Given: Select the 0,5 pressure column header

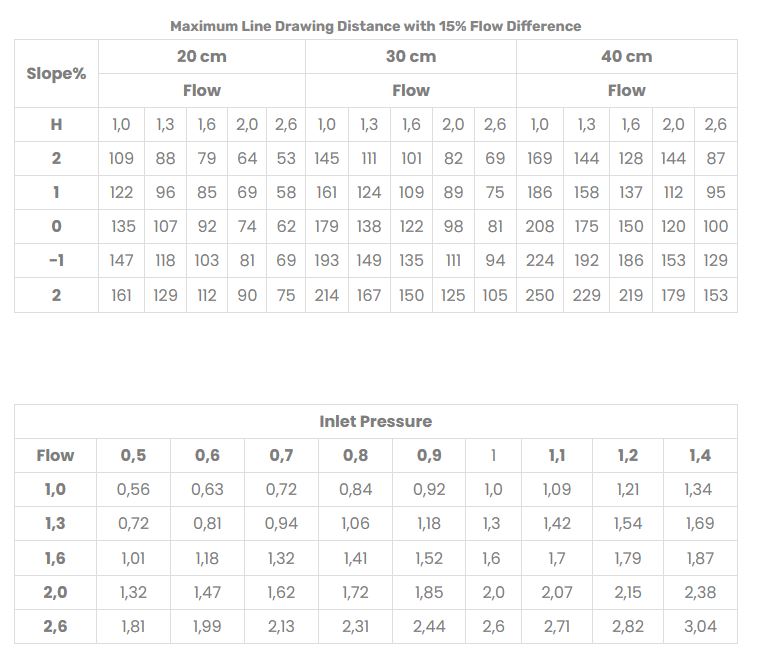Looking at the screenshot, I should [x=133, y=456].
